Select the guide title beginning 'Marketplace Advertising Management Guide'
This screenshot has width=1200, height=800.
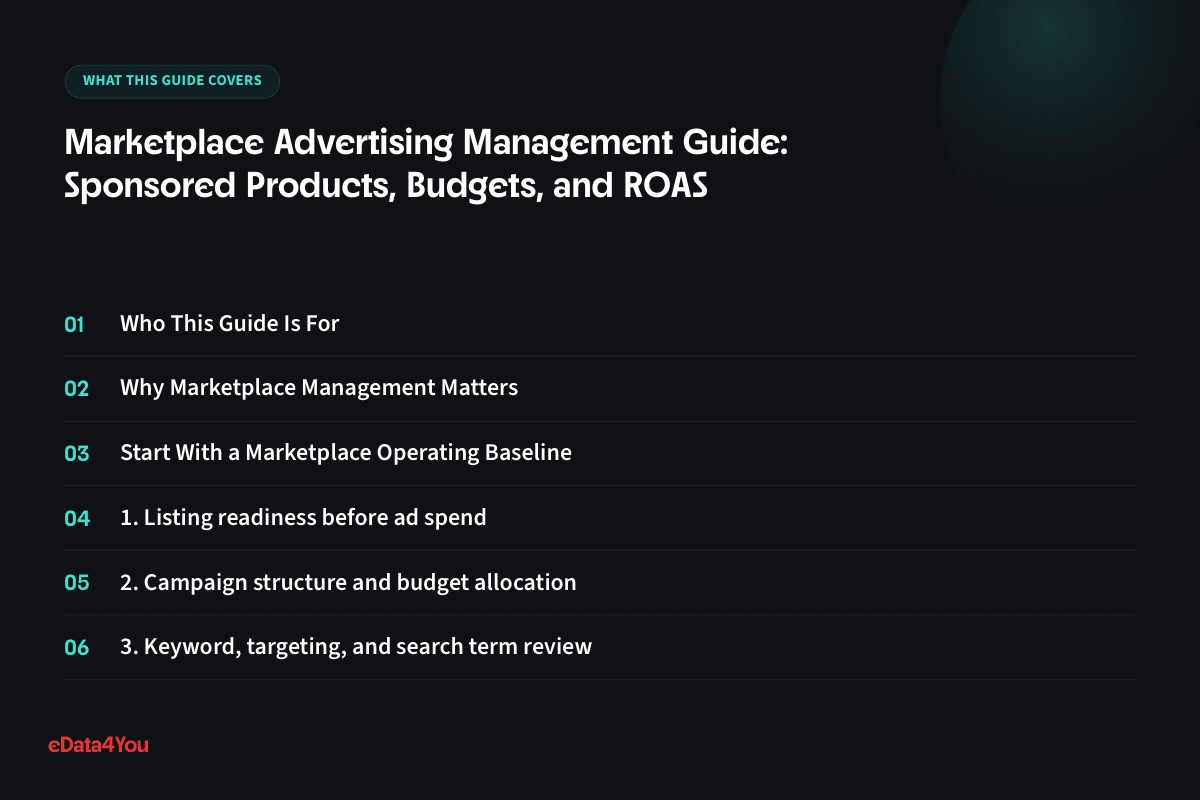[x=427, y=164]
